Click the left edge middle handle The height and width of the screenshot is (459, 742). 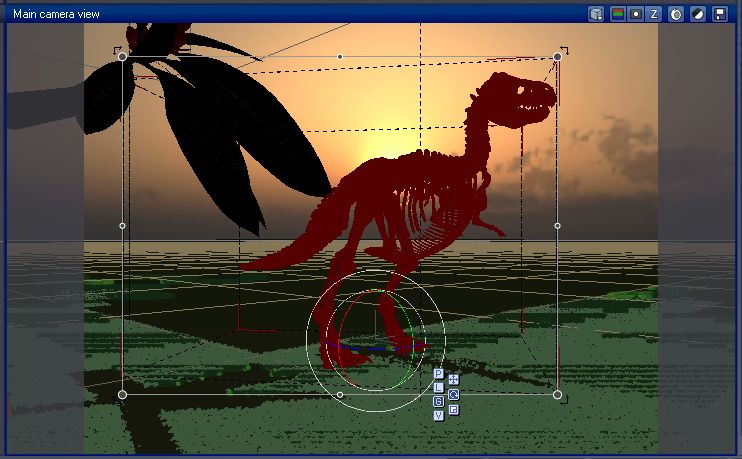click(x=122, y=226)
